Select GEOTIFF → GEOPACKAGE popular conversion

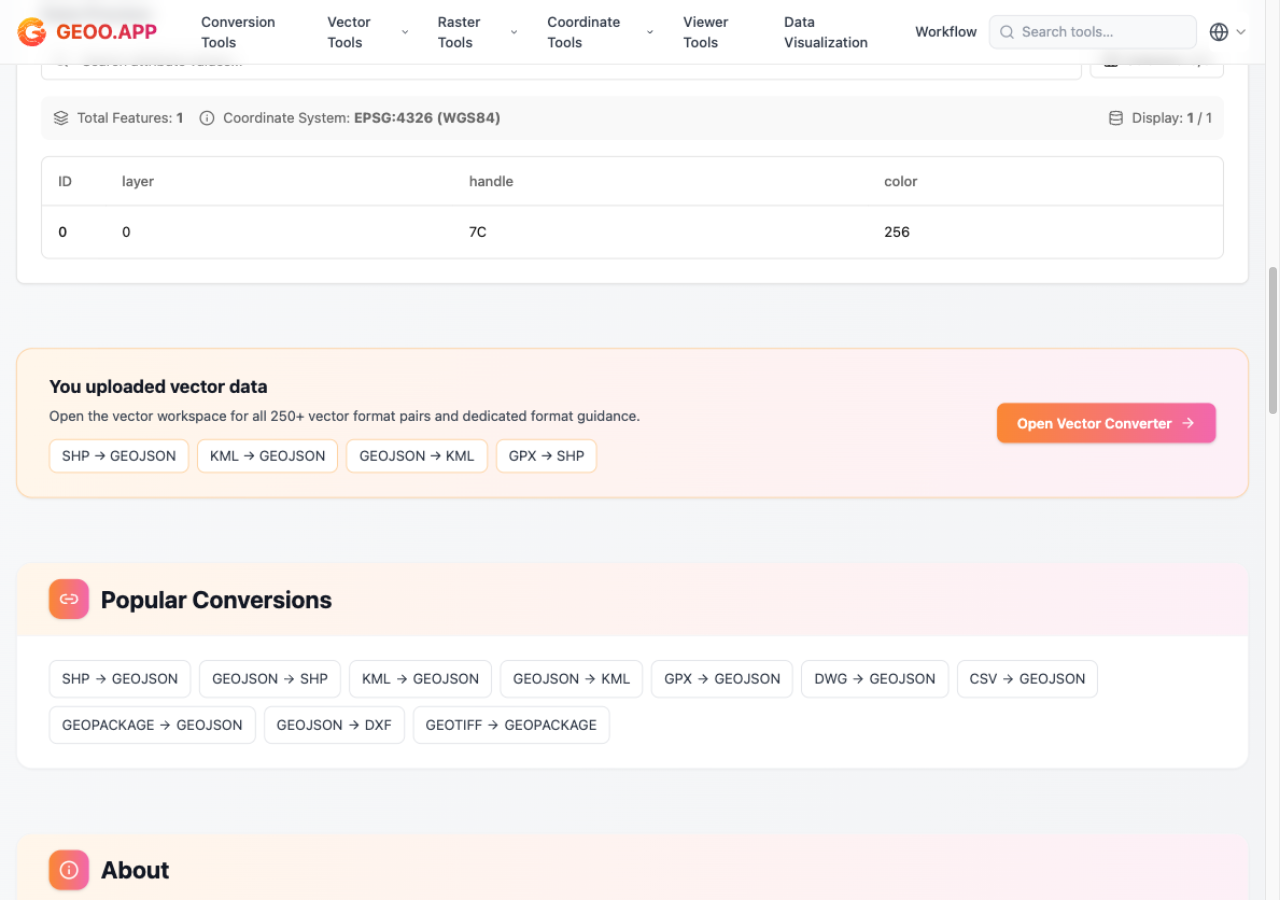[511, 725]
